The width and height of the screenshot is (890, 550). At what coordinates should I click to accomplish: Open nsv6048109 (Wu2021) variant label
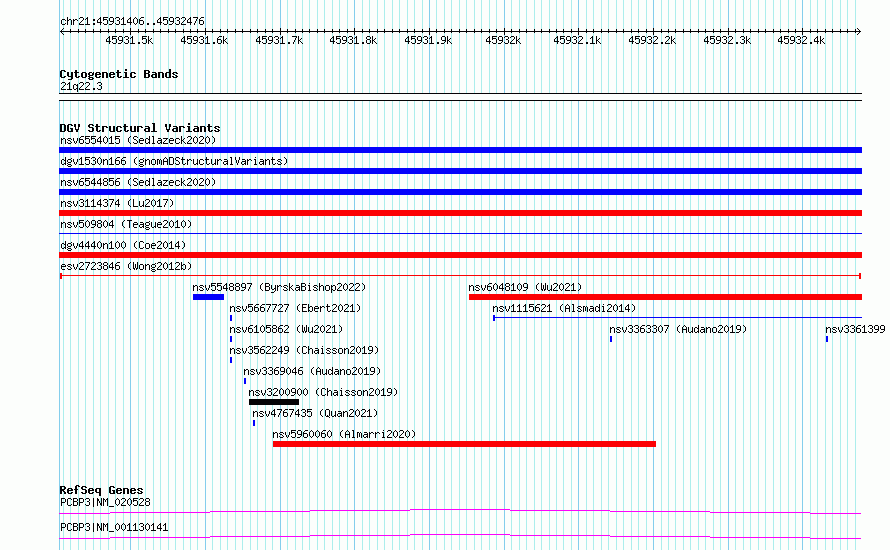(525, 287)
